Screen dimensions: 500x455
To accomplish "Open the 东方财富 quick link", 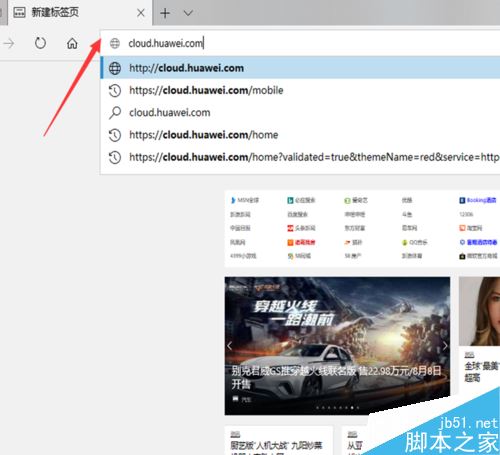I will pyautogui.click(x=355, y=228).
